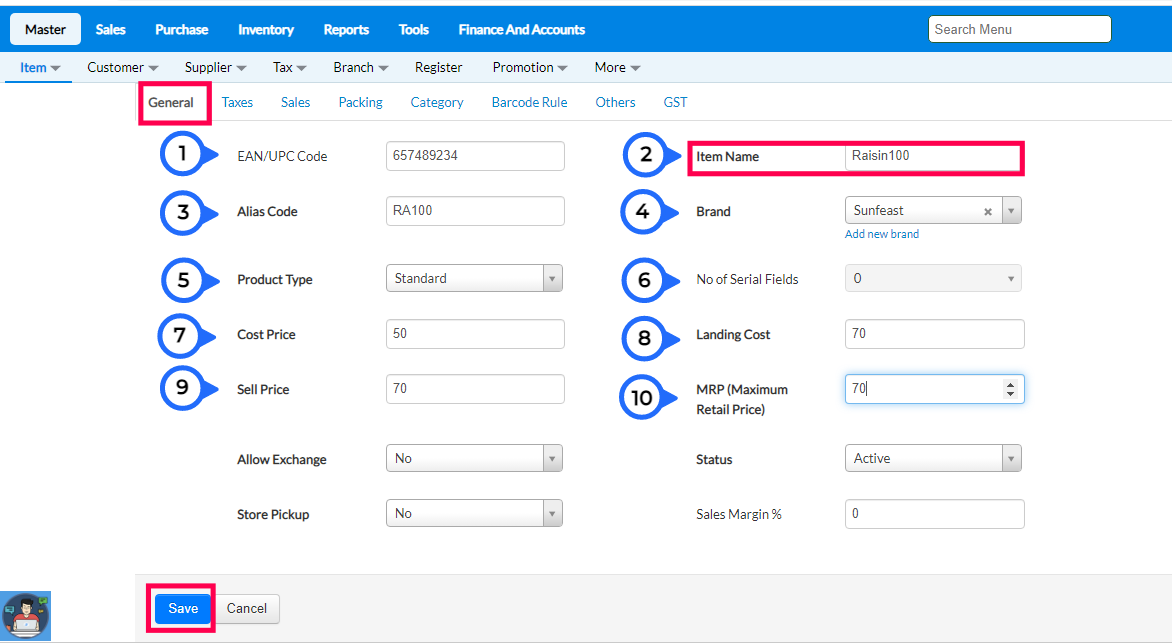This screenshot has height=643, width=1172.
Task: Open the Inventory menu
Action: pos(265,30)
